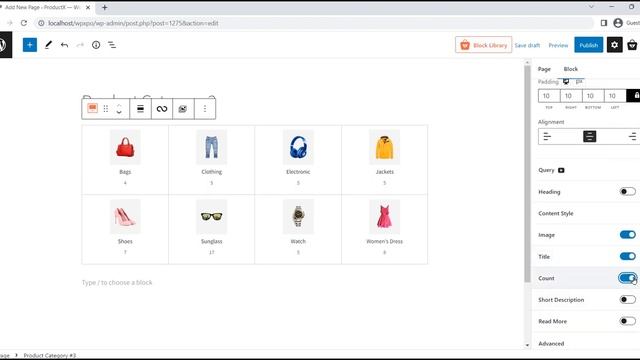
Task: Click the Jackets category title
Action: point(384,172)
